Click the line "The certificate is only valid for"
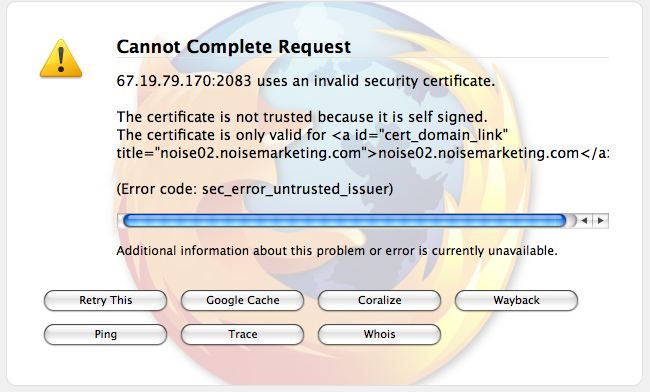The width and height of the screenshot is (650, 392). point(313,135)
